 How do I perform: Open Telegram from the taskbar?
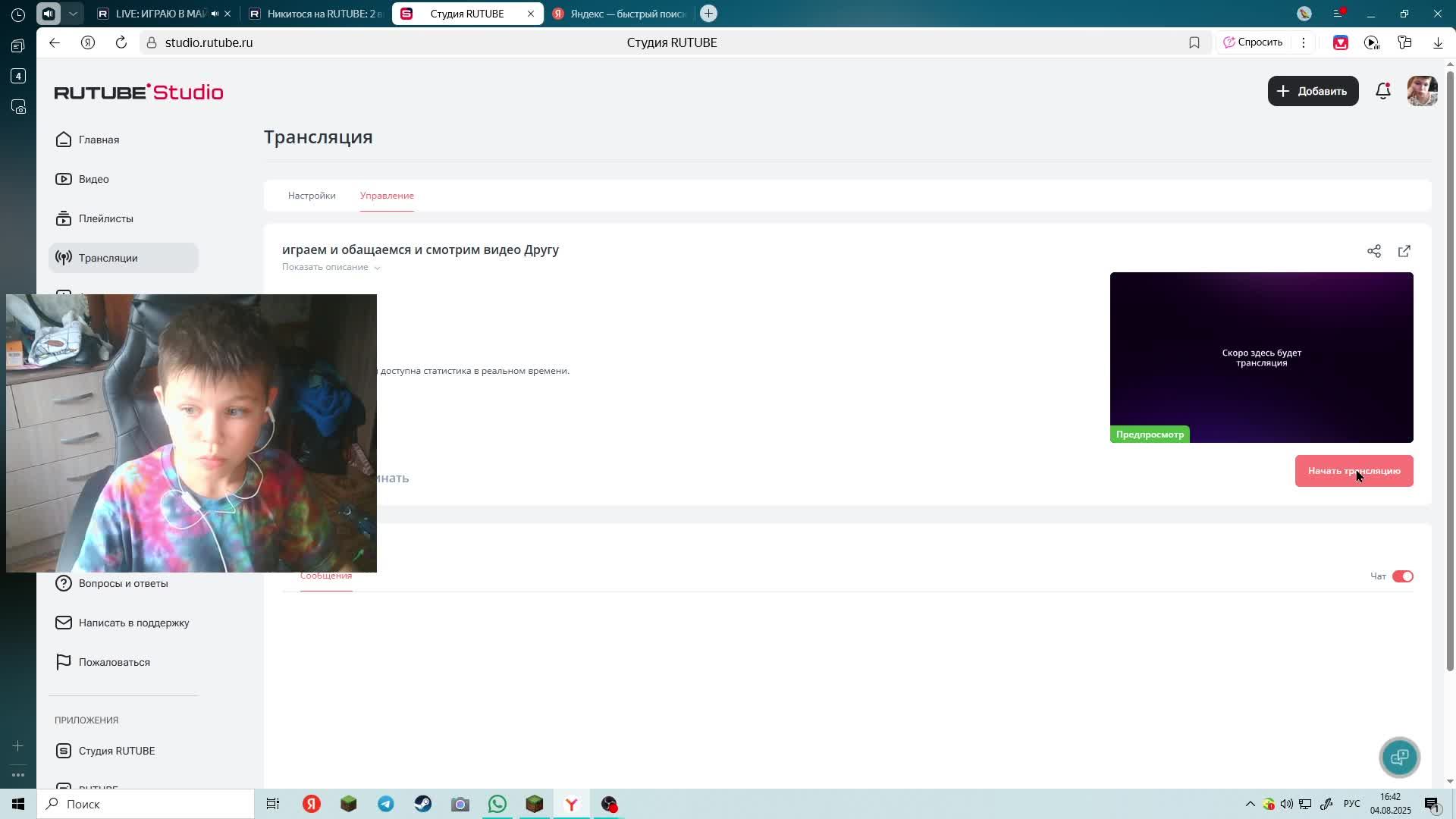click(x=386, y=804)
